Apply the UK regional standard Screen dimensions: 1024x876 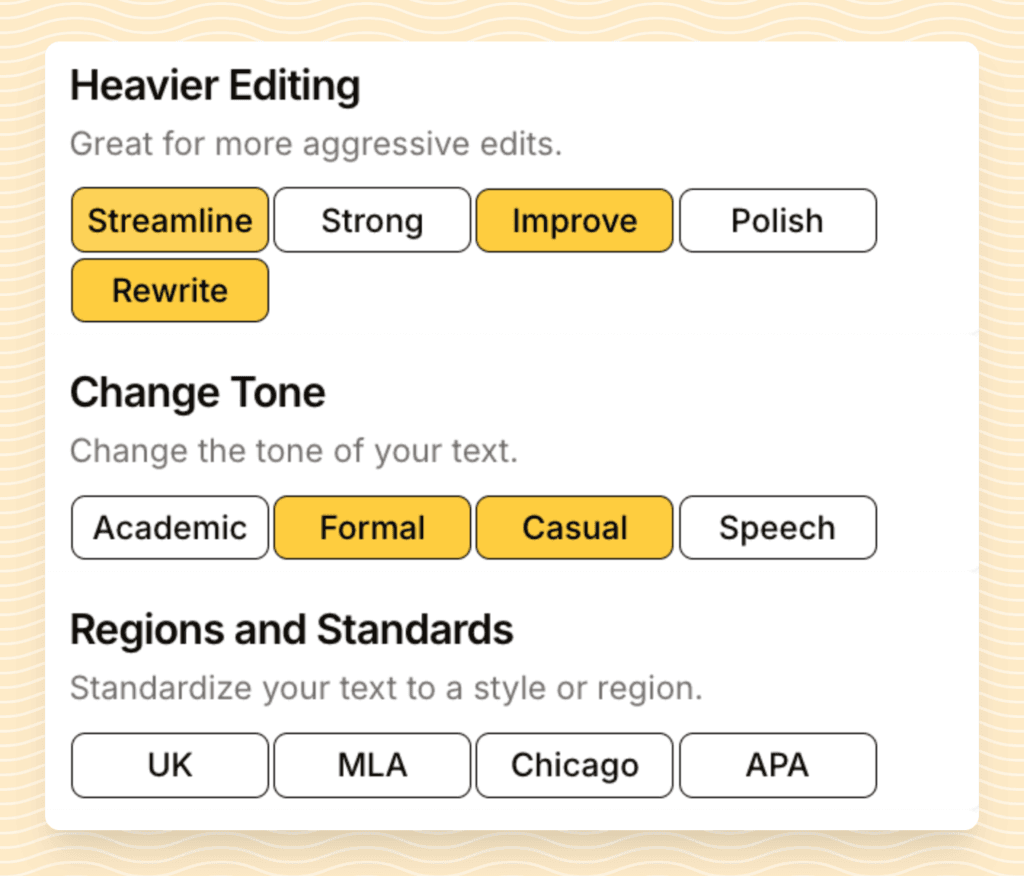coord(169,765)
